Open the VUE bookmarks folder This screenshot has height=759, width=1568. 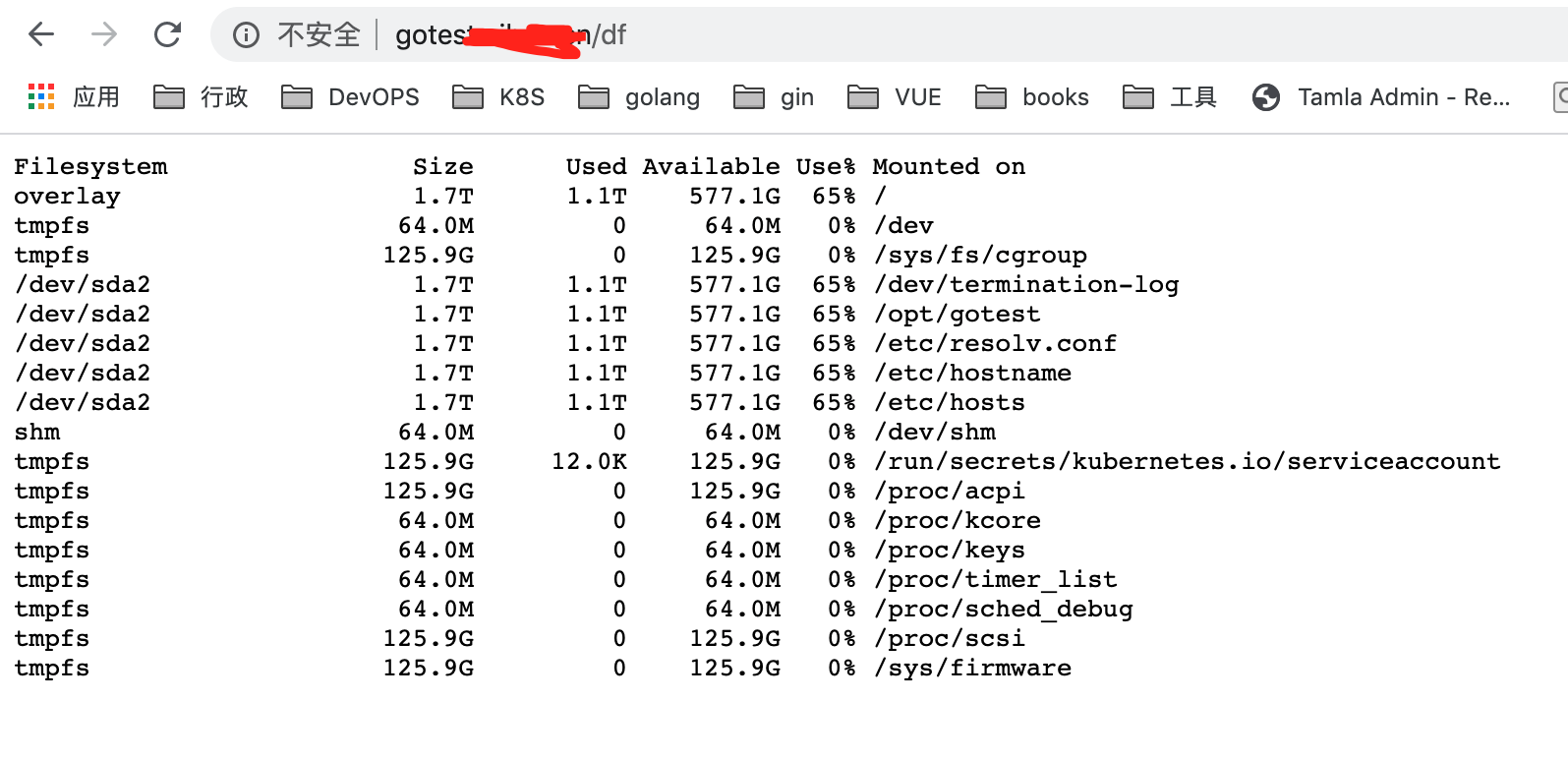[x=895, y=96]
